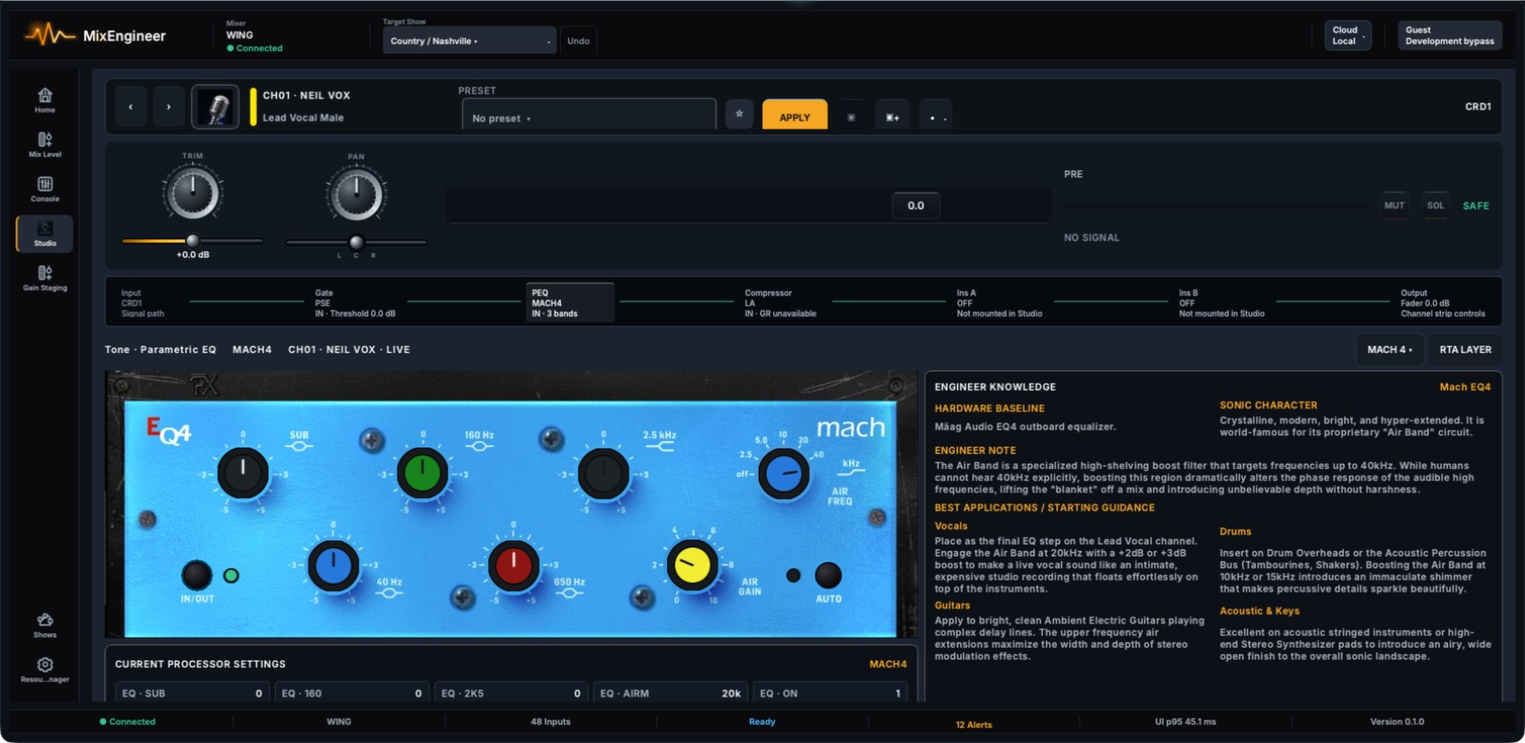This screenshot has height=743, width=1525.
Task: Click the blue AIR FREQ knob
Action: [x=784, y=474]
